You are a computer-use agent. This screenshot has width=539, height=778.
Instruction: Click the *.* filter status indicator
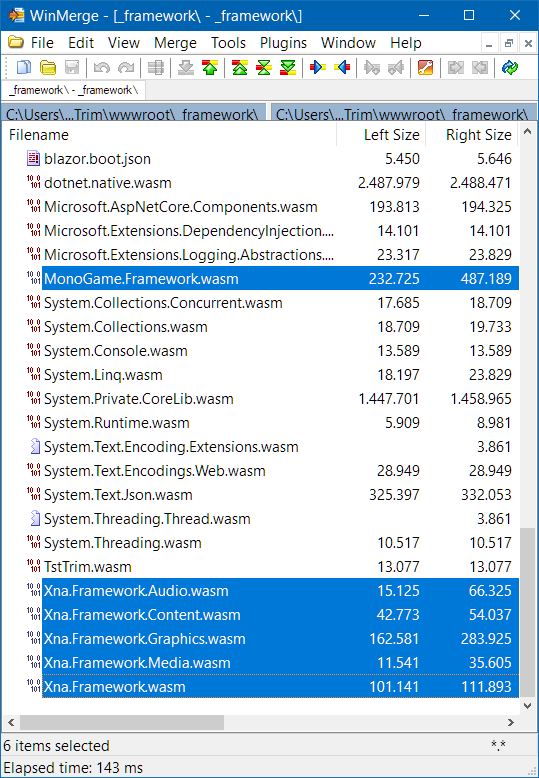(x=498, y=744)
